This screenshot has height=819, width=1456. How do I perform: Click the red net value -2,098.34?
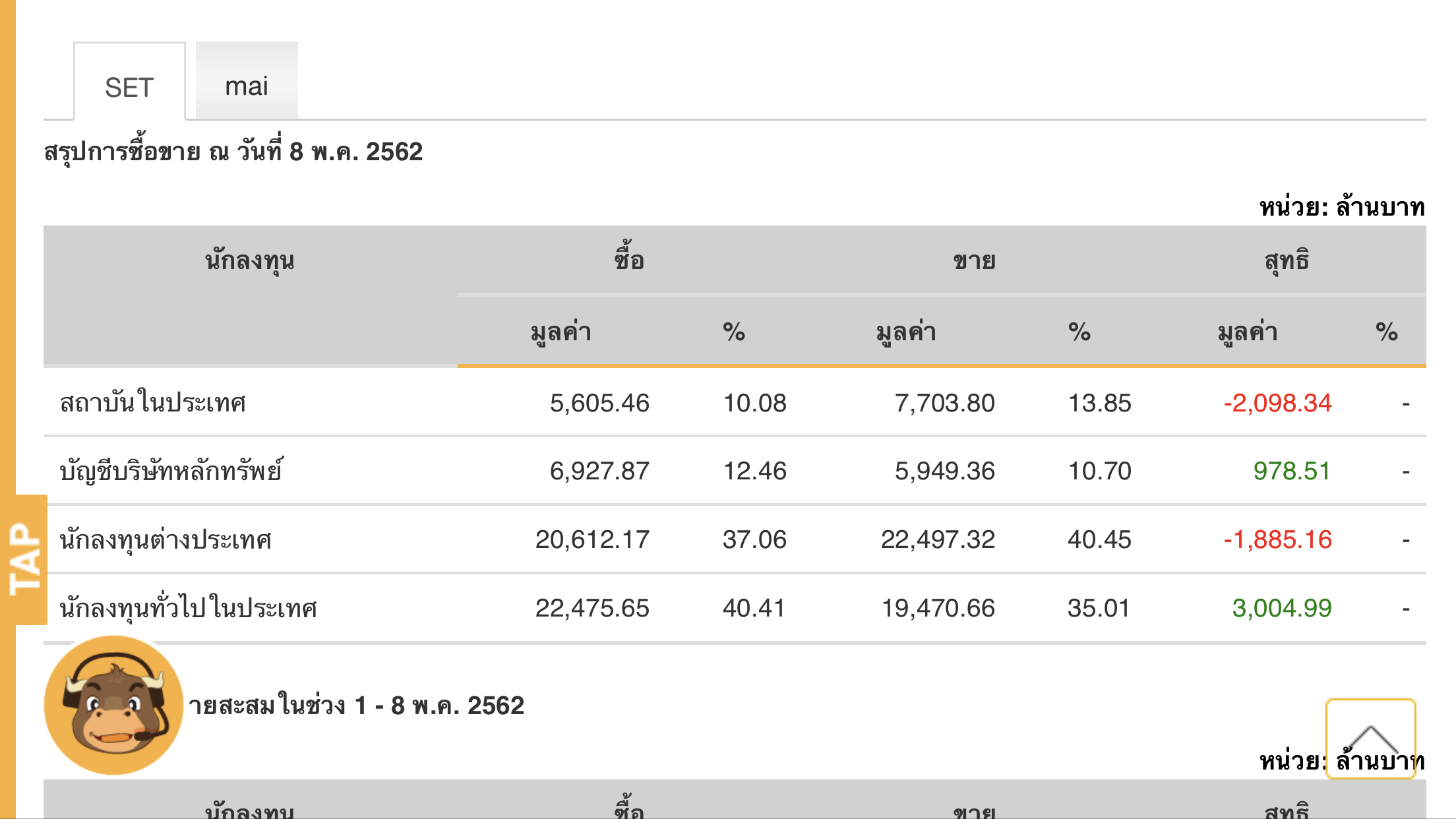(x=1277, y=403)
